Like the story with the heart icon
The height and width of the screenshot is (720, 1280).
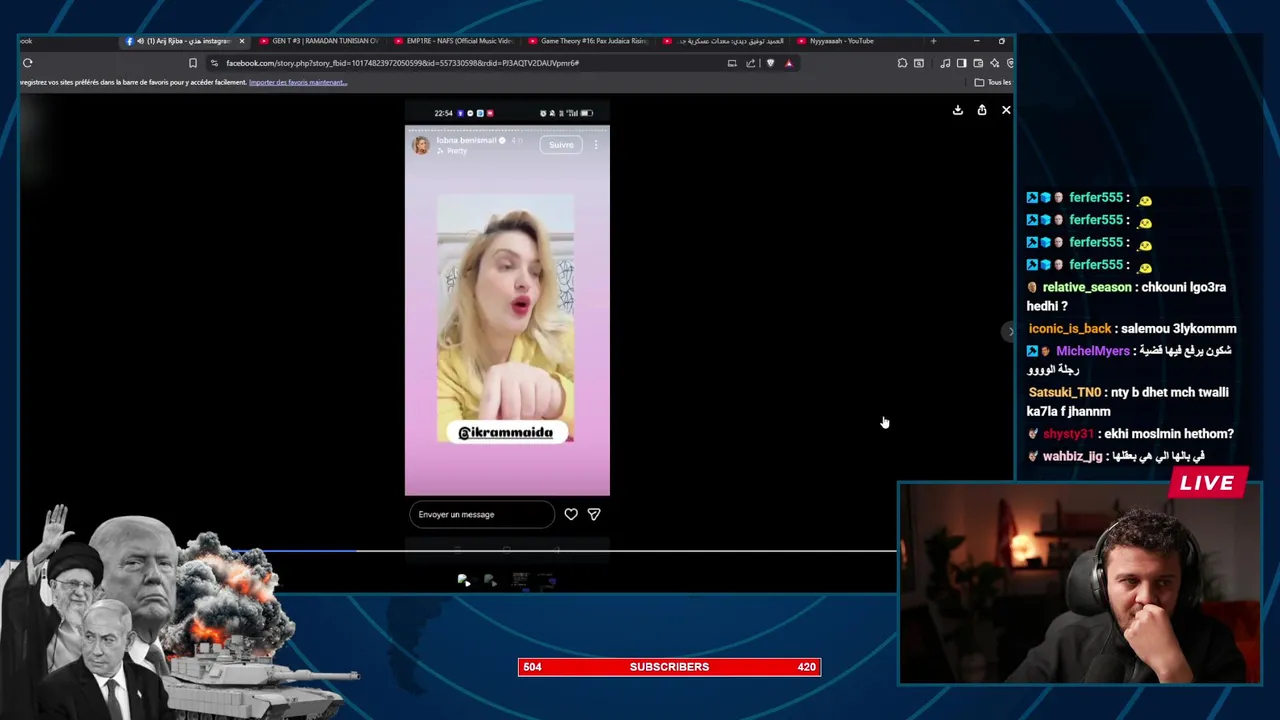pos(571,514)
